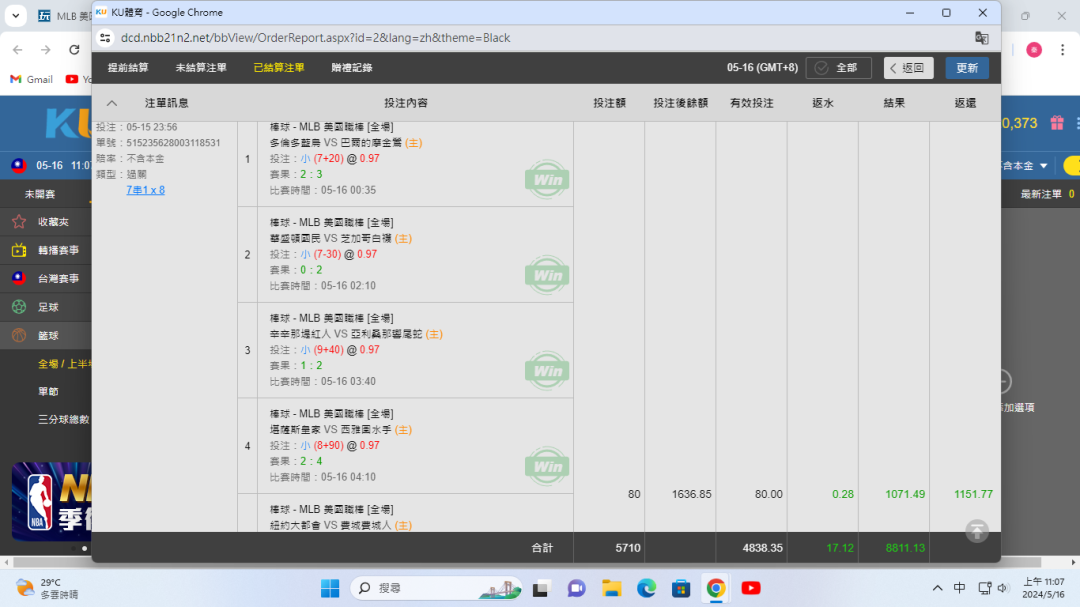Image resolution: width=1080 pixels, height=607 pixels.
Task: Expand the system tray hidden icons chevron
Action: (937, 588)
